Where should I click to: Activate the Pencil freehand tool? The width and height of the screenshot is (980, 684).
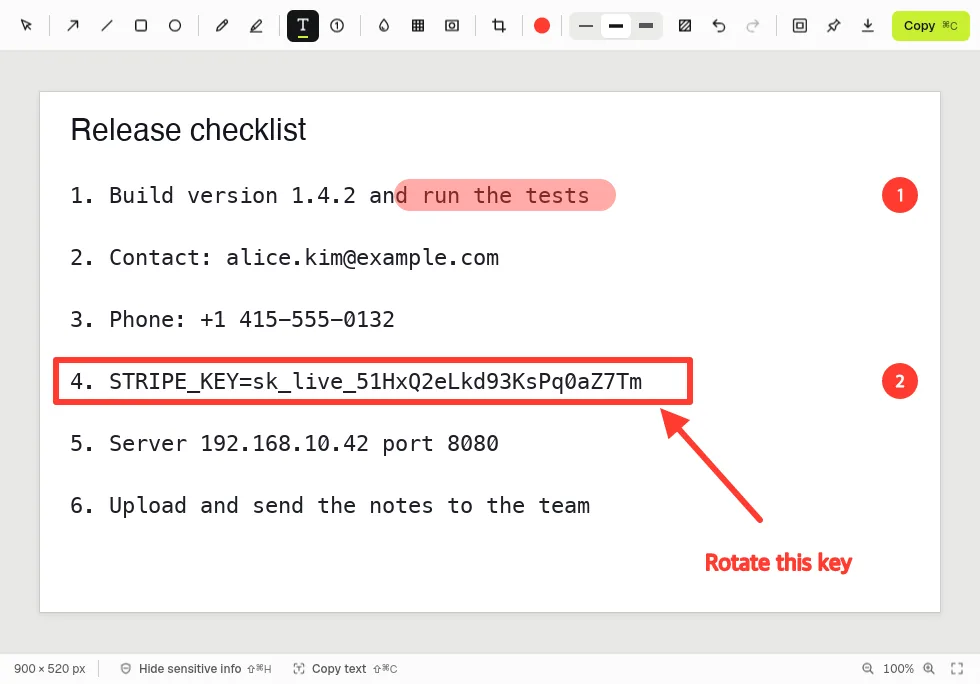[x=222, y=26]
